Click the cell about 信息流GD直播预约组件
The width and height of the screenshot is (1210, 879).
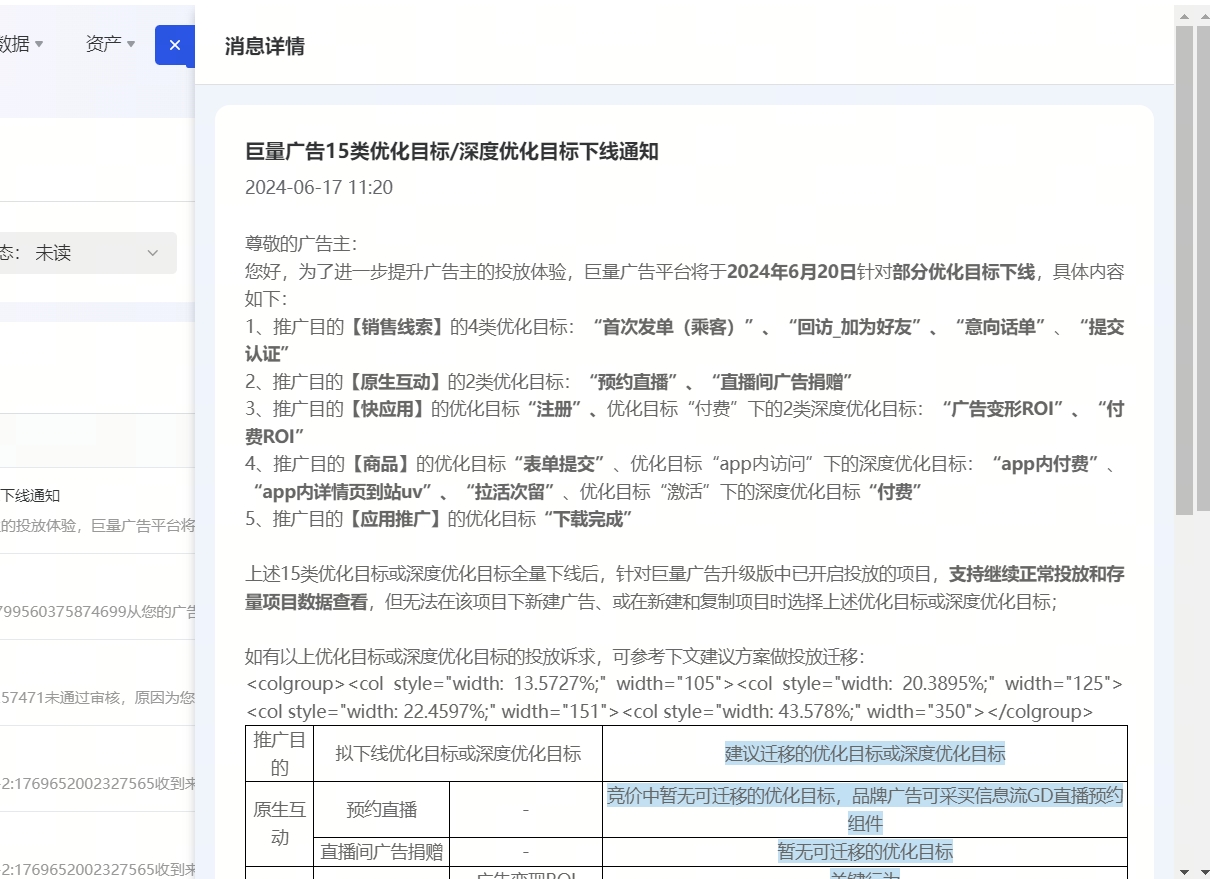[865, 810]
